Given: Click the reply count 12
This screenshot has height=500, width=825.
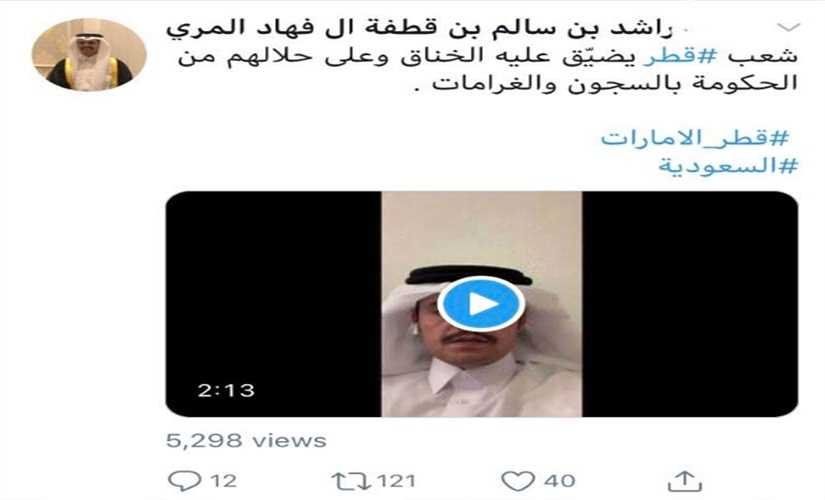Looking at the screenshot, I should pos(223,481).
